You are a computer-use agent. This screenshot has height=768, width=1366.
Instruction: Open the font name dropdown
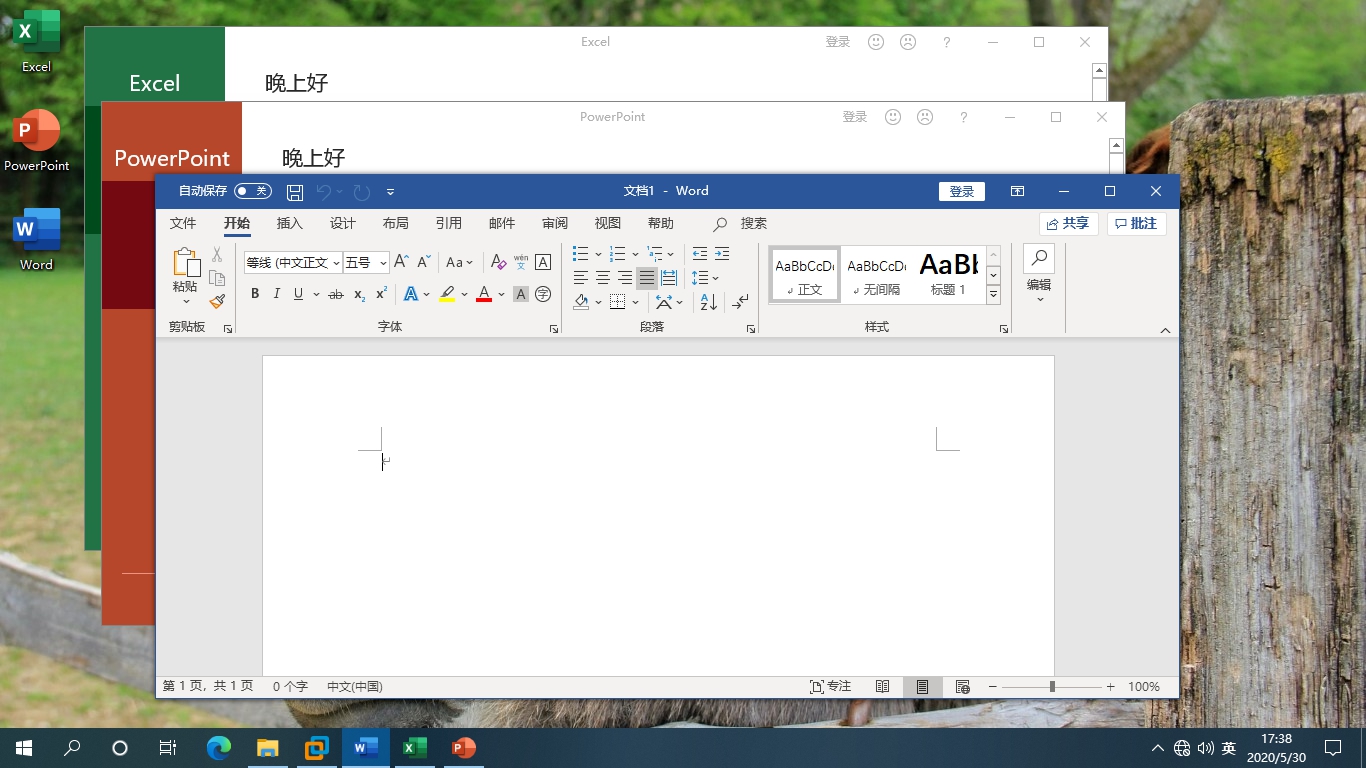click(336, 263)
